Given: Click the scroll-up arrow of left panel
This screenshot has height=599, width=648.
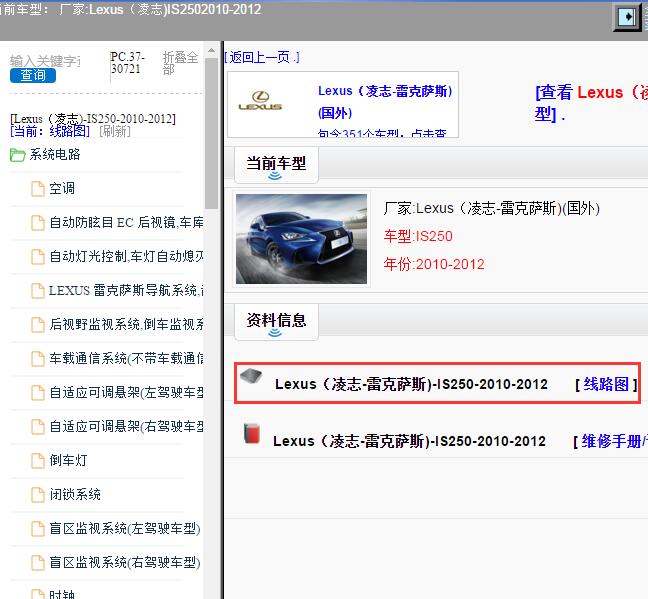Looking at the screenshot, I should 211,51.
